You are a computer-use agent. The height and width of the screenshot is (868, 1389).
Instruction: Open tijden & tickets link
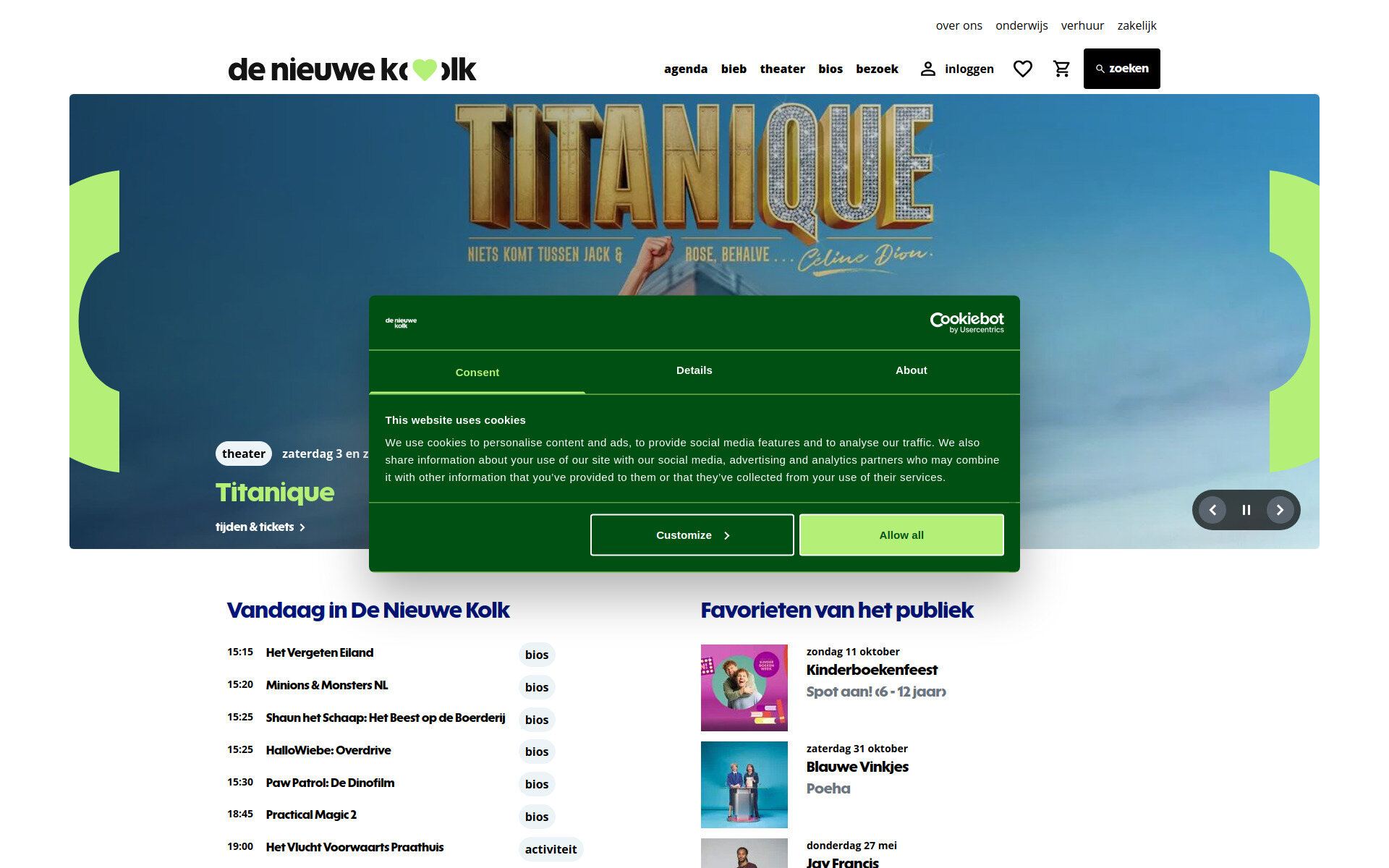pos(260,527)
